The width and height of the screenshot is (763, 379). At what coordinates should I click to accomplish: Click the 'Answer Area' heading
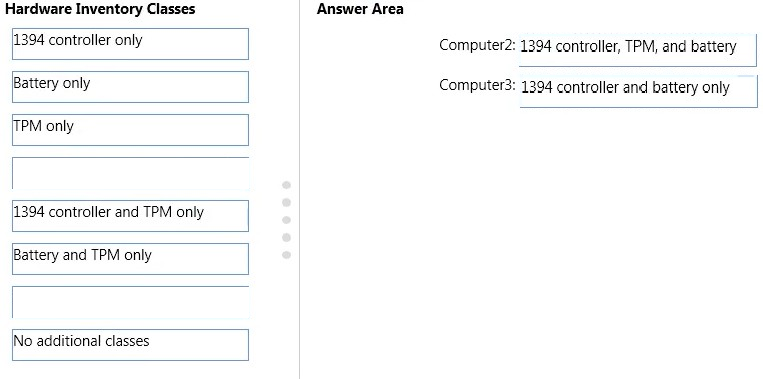coord(360,9)
